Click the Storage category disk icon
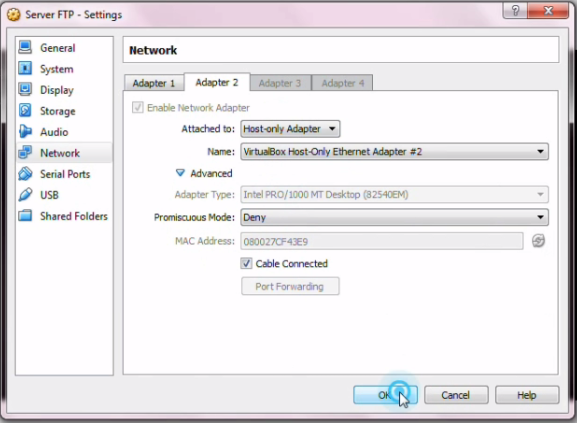Image resolution: width=577 pixels, height=423 pixels. coord(25,110)
